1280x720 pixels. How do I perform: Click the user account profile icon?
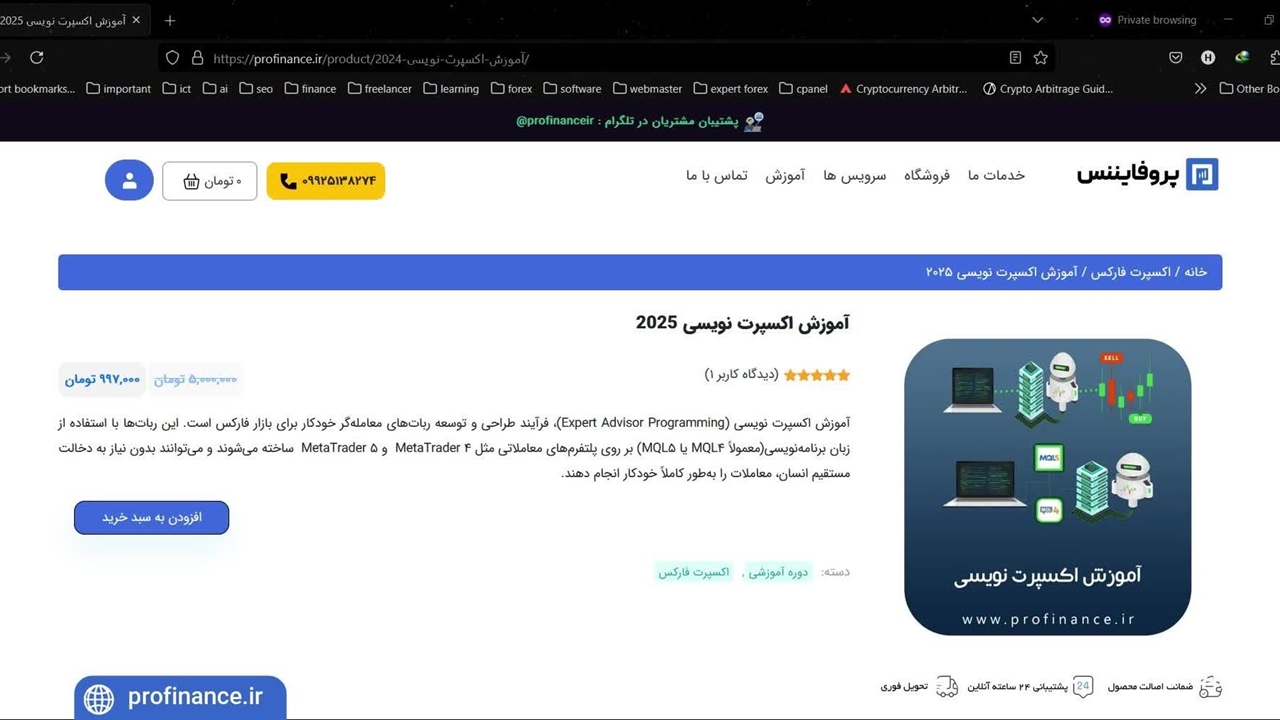pyautogui.click(x=129, y=181)
